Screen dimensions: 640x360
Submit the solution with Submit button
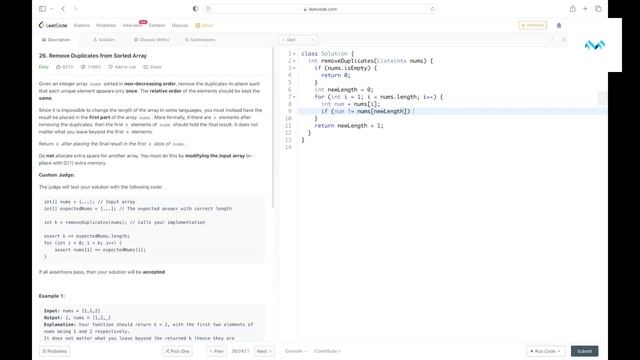click(x=584, y=351)
